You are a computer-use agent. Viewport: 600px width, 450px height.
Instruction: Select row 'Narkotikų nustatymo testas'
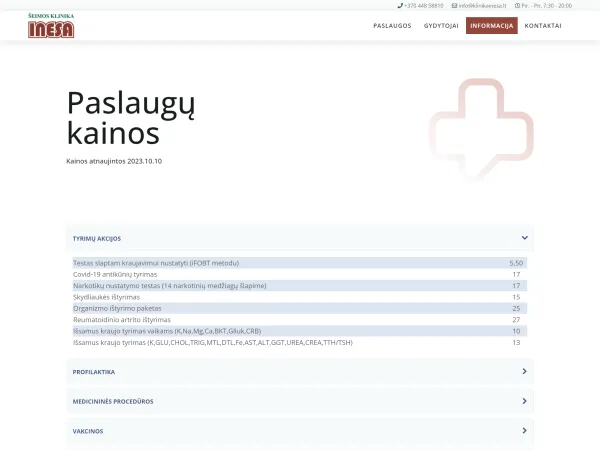click(300, 285)
